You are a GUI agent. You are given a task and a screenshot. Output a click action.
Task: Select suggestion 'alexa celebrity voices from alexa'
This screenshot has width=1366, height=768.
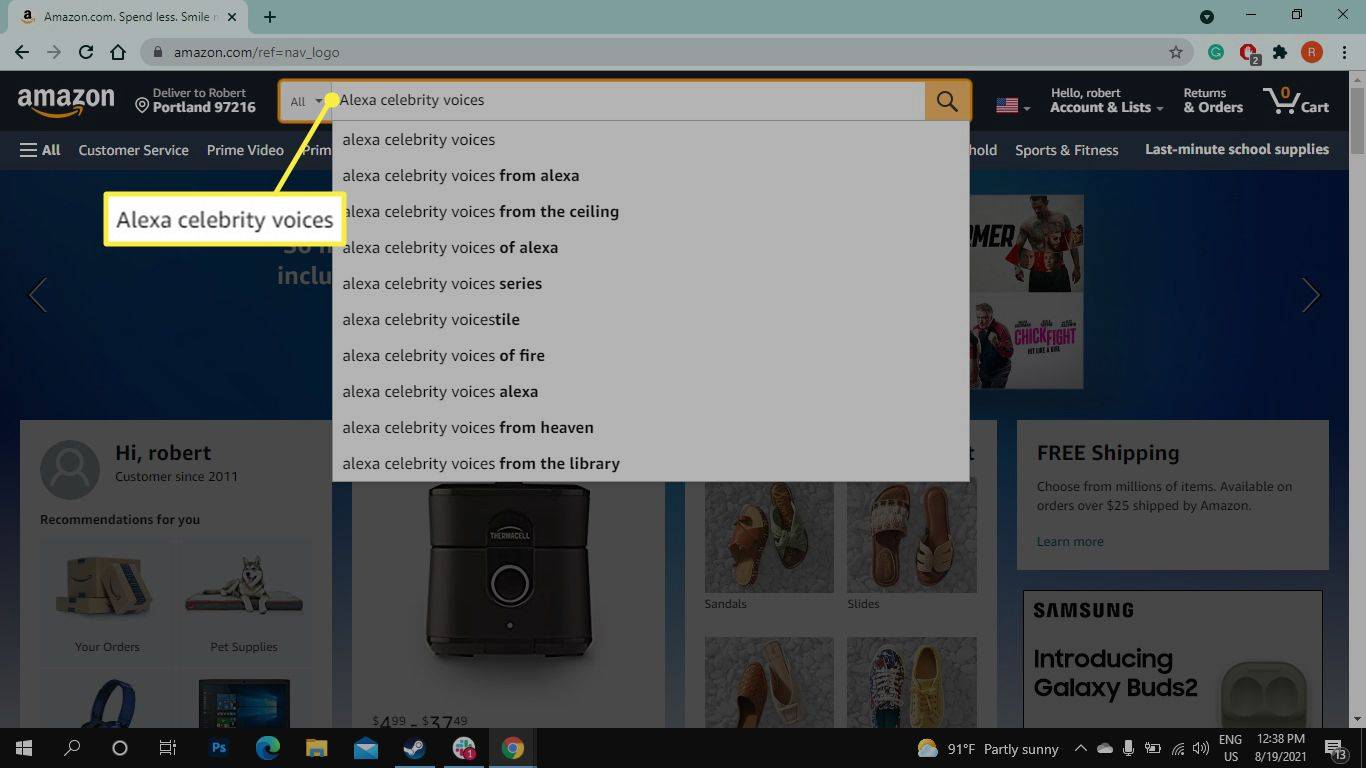tap(650, 176)
